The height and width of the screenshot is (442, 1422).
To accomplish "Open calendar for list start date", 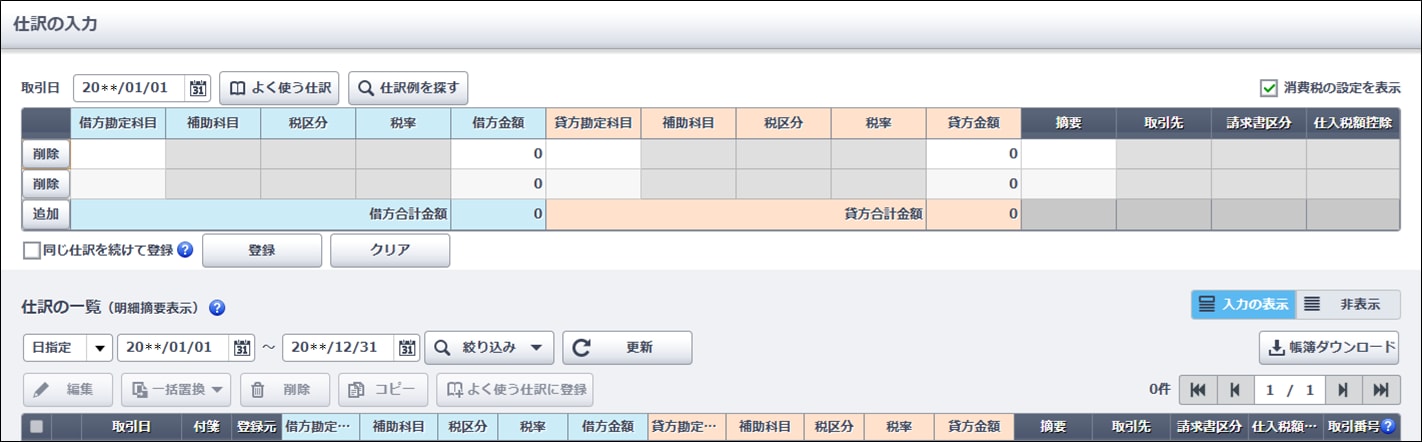I will click(241, 348).
